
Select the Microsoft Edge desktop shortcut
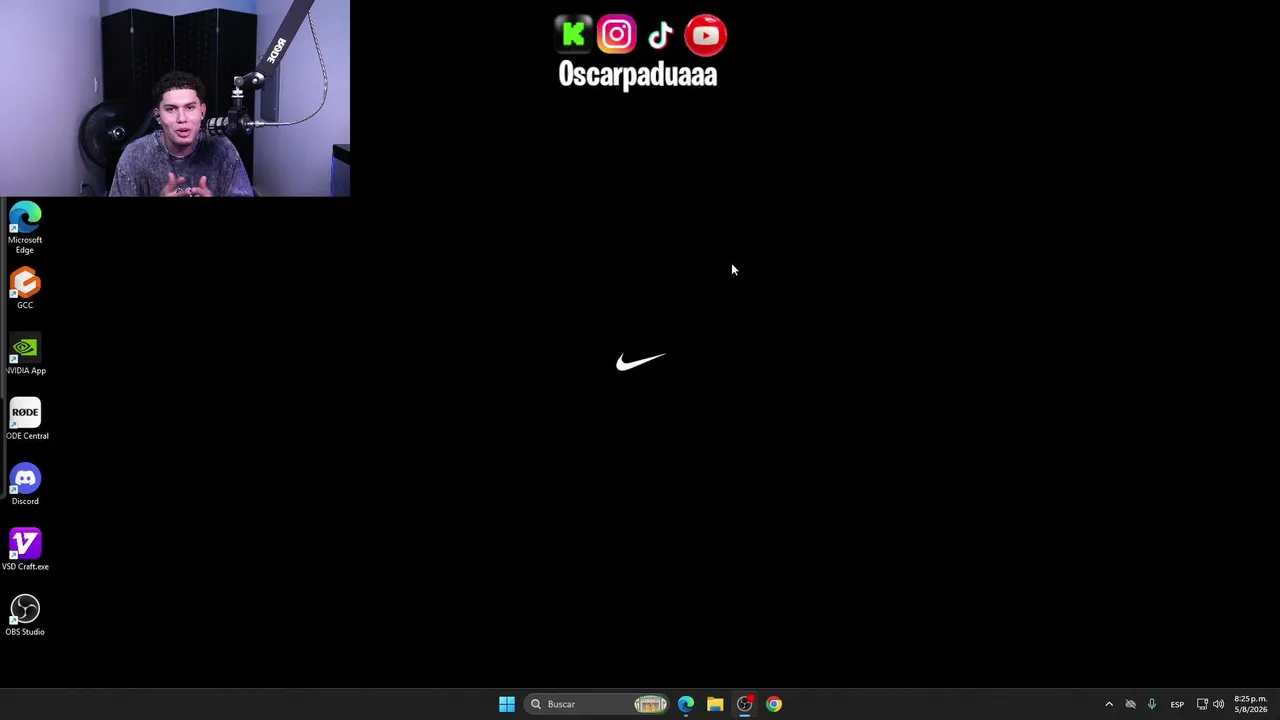(x=25, y=228)
